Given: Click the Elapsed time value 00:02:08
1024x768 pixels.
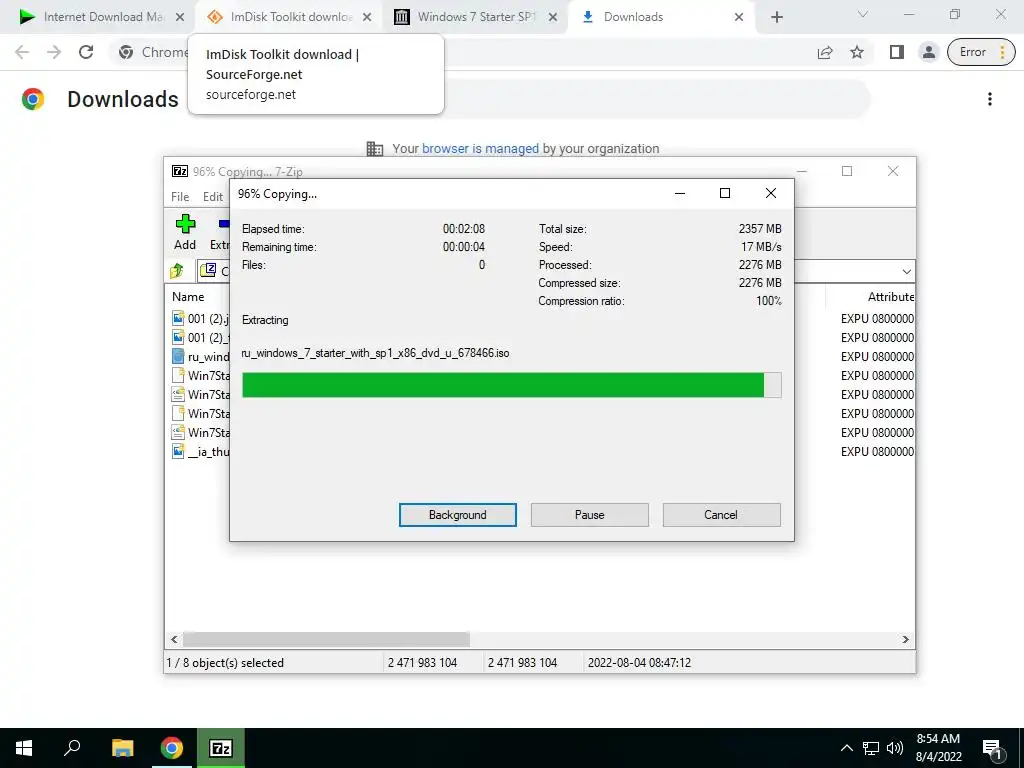Looking at the screenshot, I should [464, 229].
